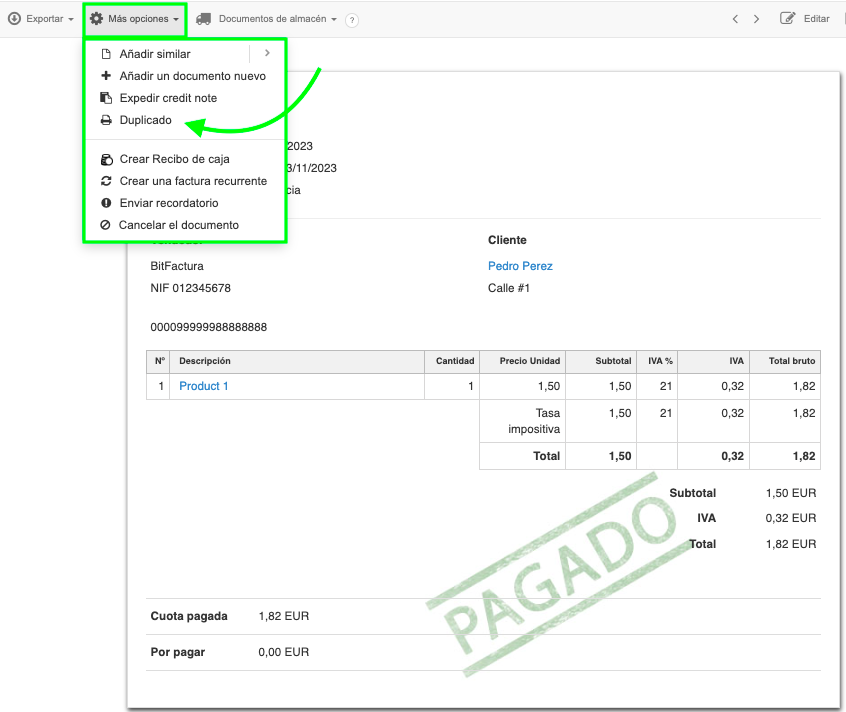This screenshot has width=846, height=712.
Task: Open the Product 1 link
Action: (x=204, y=386)
